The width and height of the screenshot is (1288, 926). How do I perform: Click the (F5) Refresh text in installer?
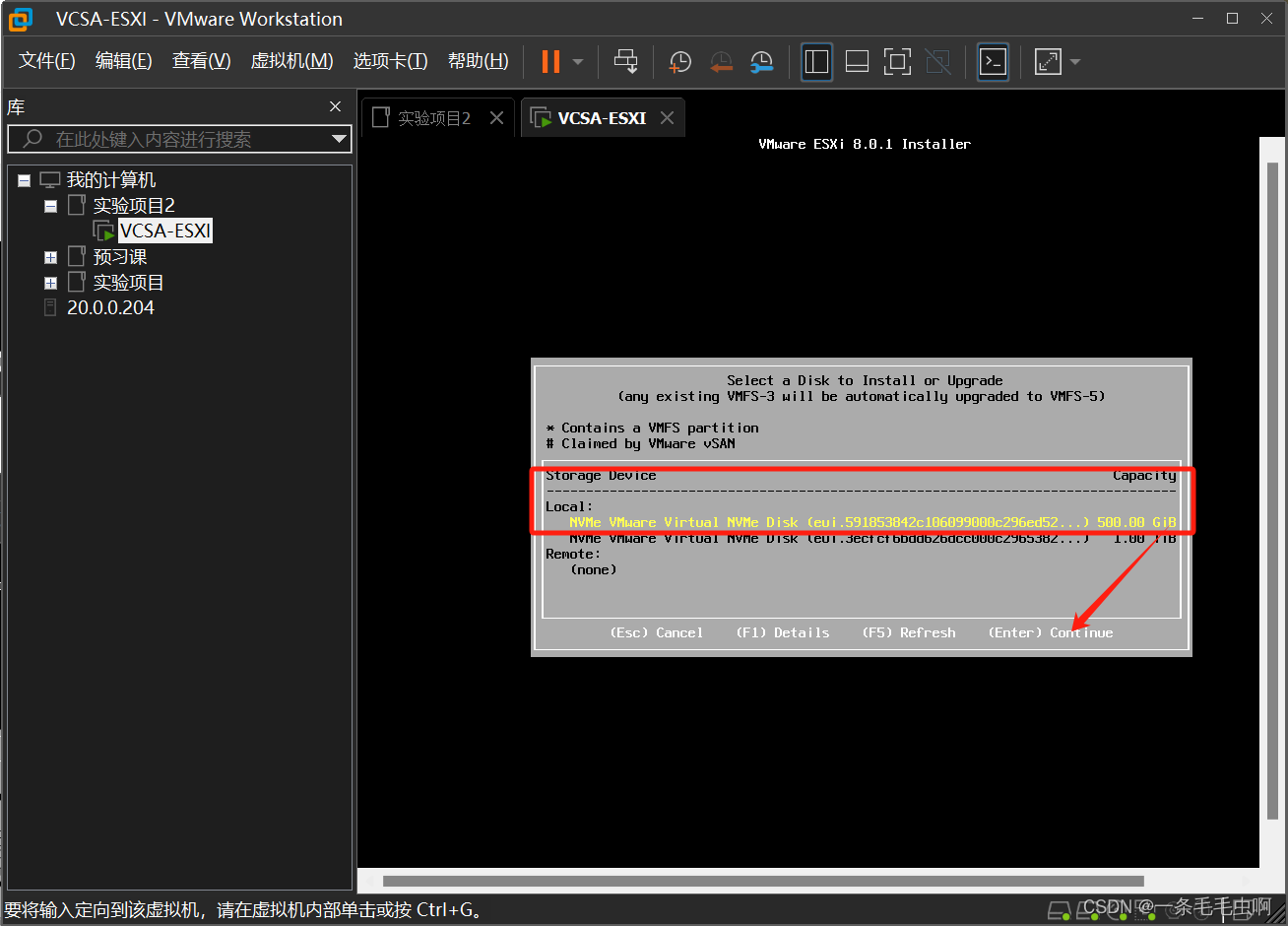[x=909, y=632]
